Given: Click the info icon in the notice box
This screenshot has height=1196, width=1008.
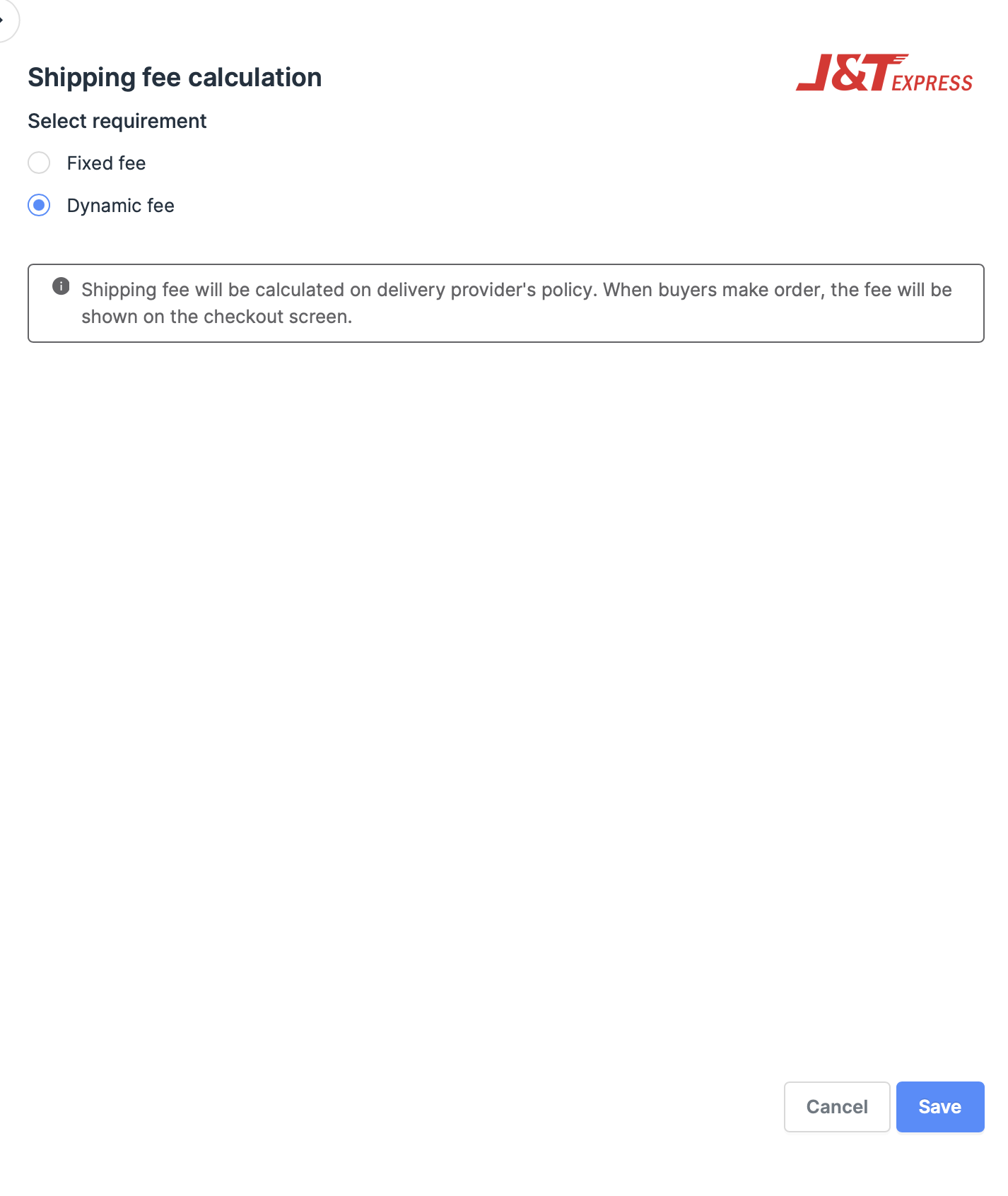Looking at the screenshot, I should [61, 286].
